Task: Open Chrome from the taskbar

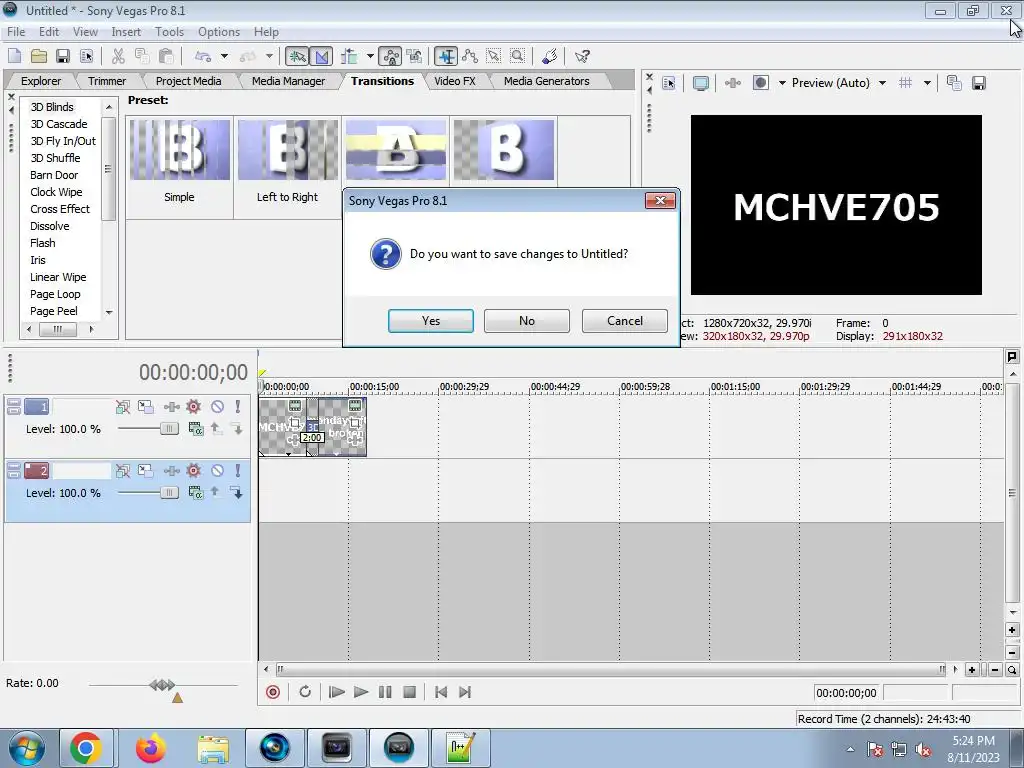Action: [x=86, y=748]
